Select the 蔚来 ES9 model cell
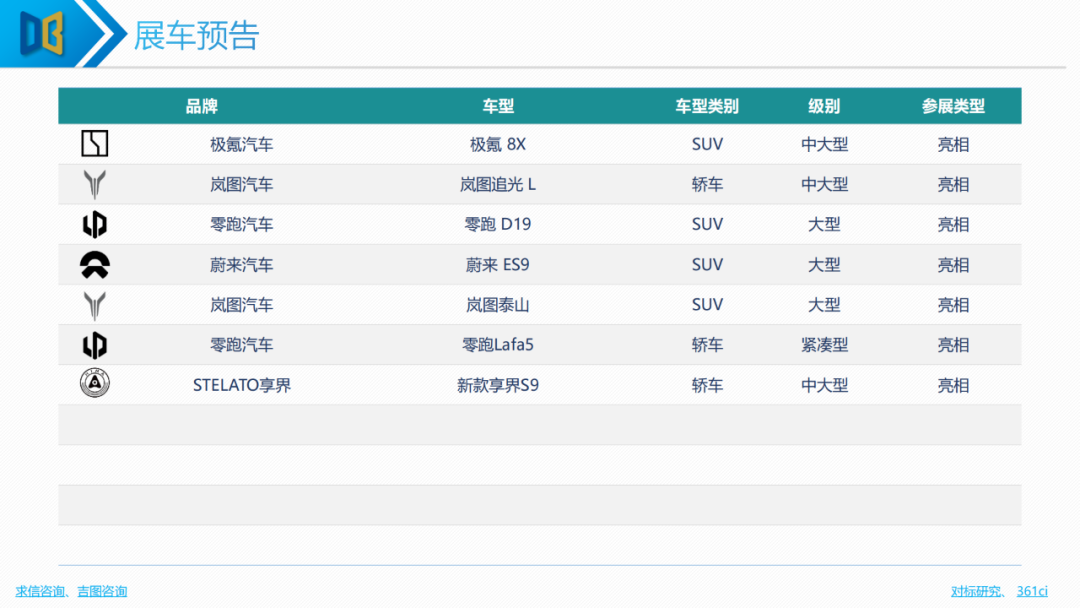Viewport: 1080px width, 608px height. 498,265
